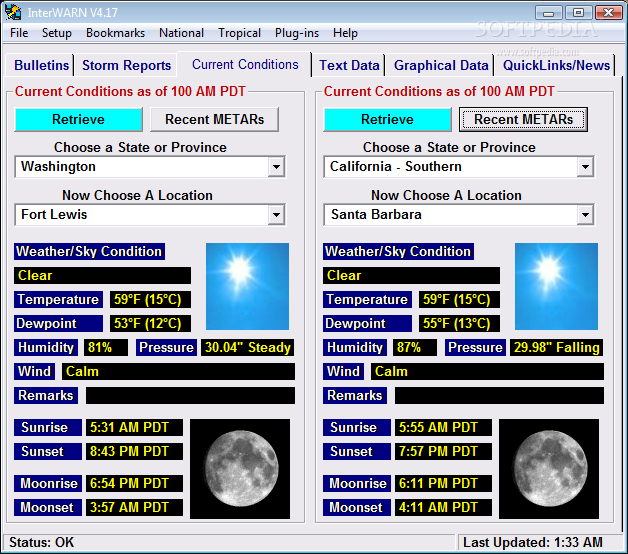Click the 6:11 PM PDT moonrise time
Image resolution: width=628 pixels, height=554 pixels.
coord(443,483)
